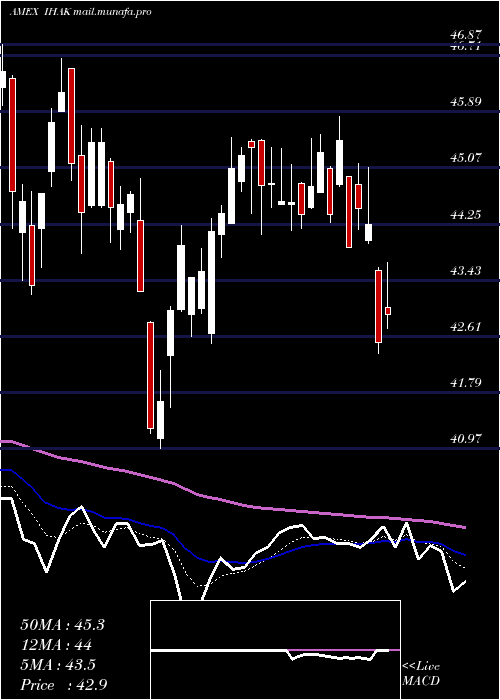
Task: Select the 41.79 price level label
Action: (465, 383)
